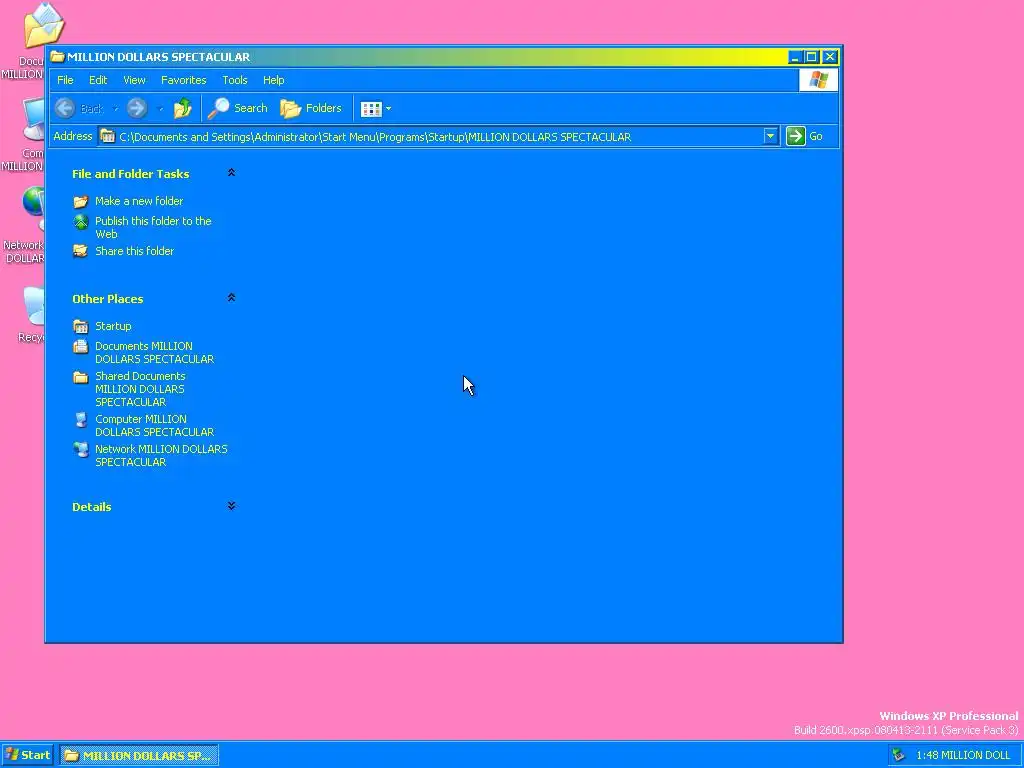Expand the Details section
The width and height of the screenshot is (1024, 768).
point(231,506)
